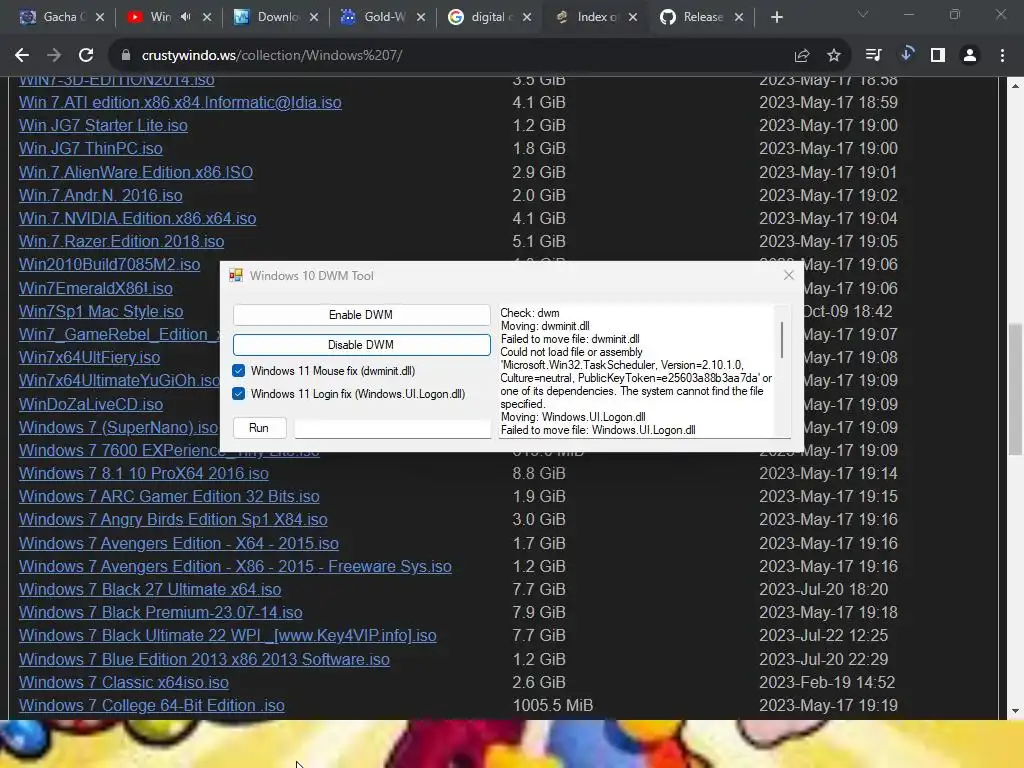
Task: Close the GitHub Release tab
Action: (x=739, y=18)
